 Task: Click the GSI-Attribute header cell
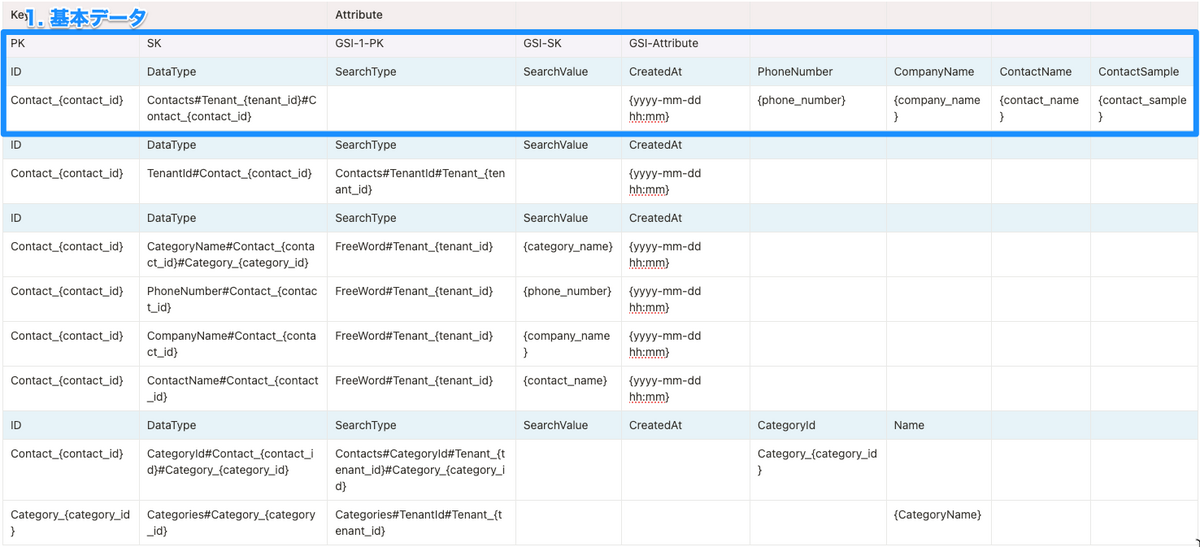(685, 43)
